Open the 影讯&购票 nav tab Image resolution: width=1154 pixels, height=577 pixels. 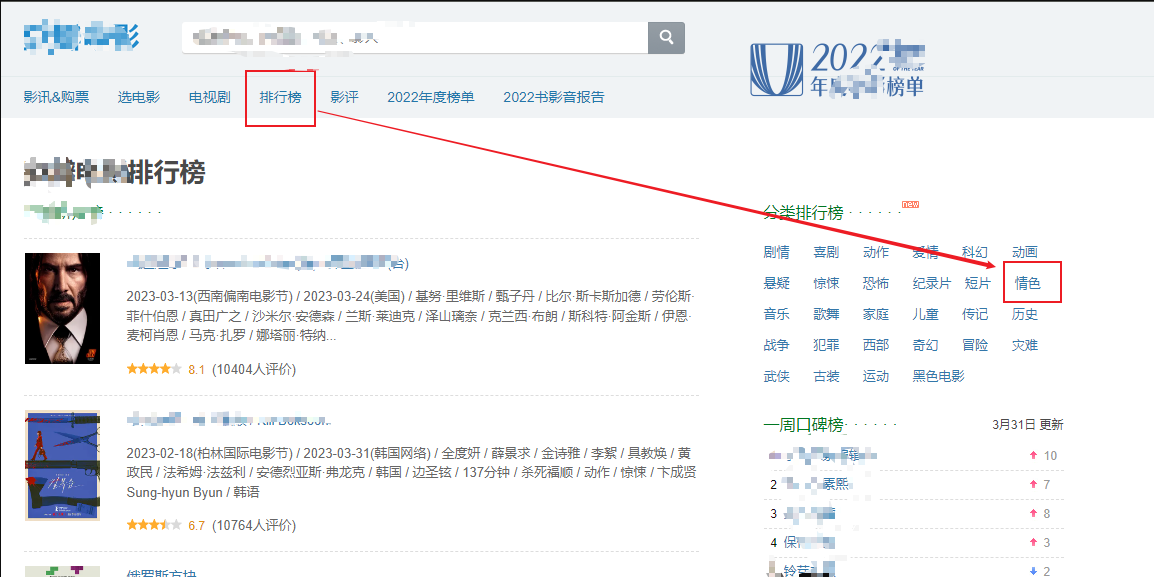click(56, 97)
